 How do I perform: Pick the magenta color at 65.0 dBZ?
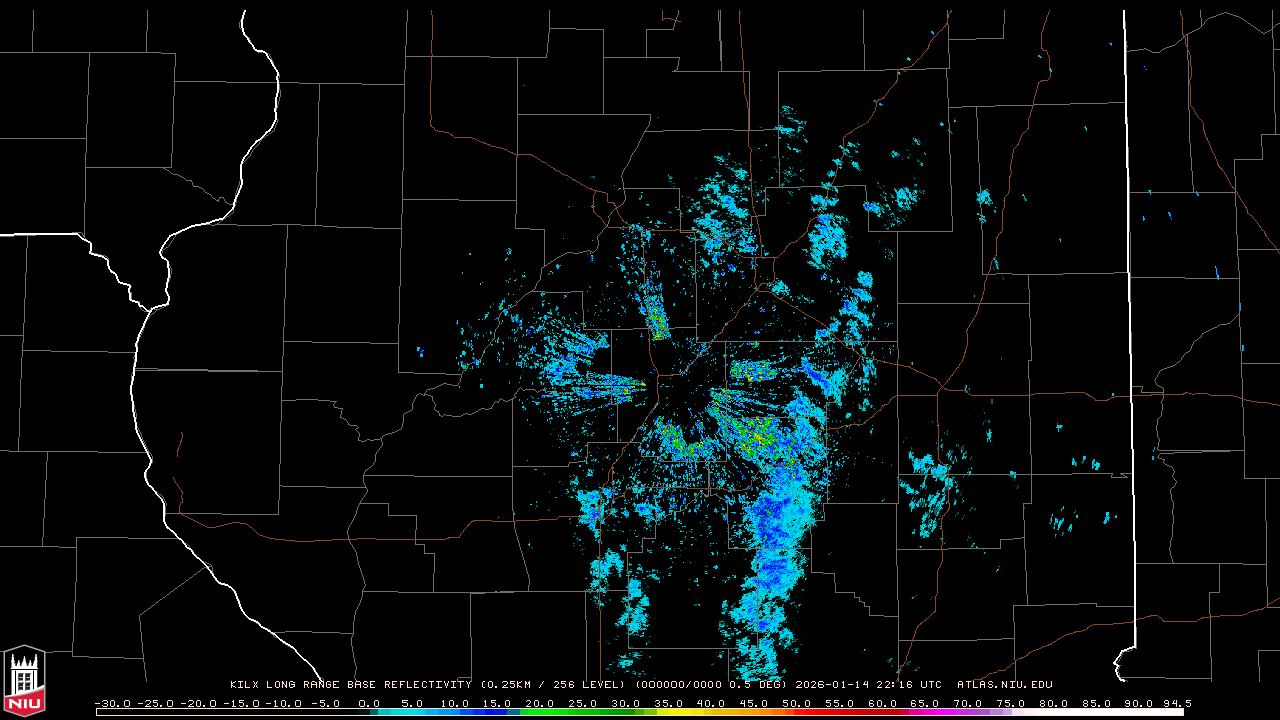click(925, 712)
